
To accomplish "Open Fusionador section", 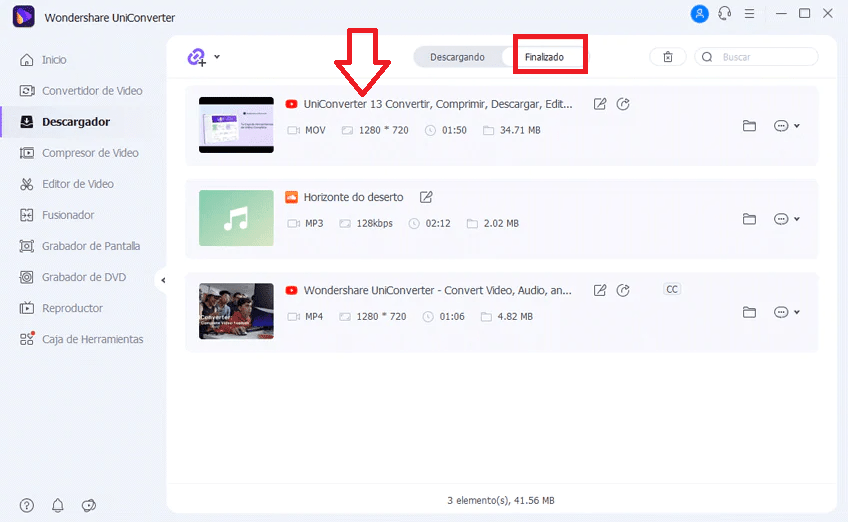I will click(x=57, y=215).
